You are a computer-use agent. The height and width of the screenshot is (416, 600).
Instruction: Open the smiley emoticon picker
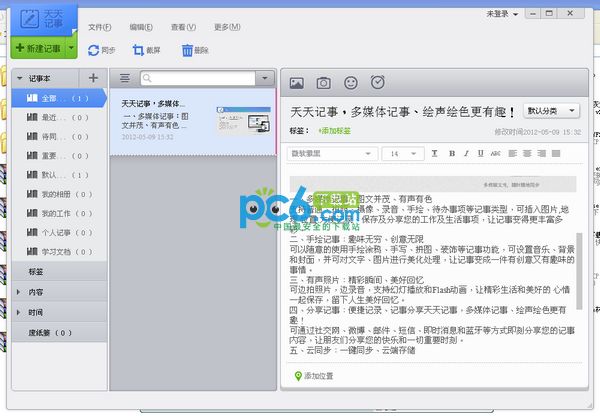point(350,82)
